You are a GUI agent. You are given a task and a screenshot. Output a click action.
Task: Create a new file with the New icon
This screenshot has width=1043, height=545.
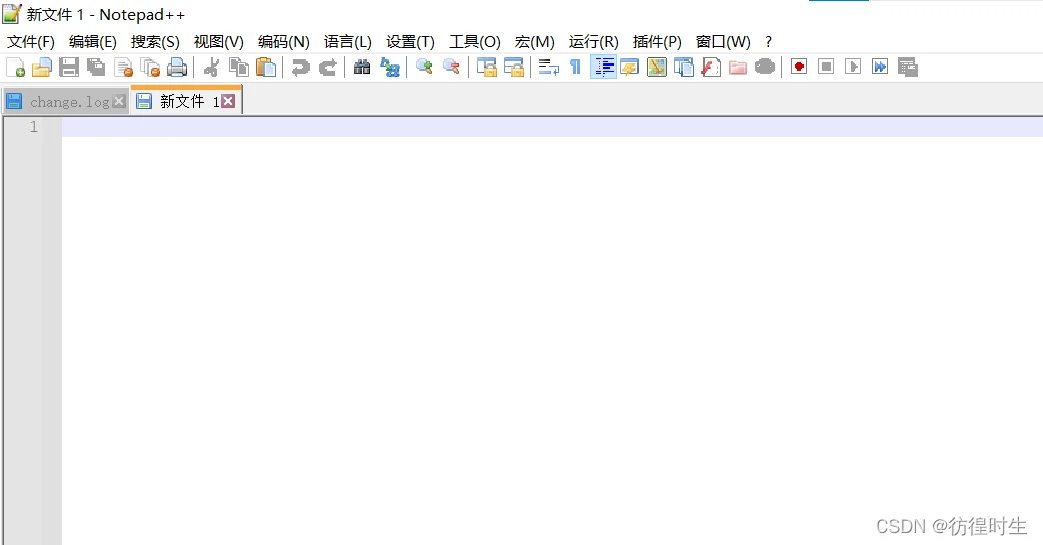click(x=15, y=67)
